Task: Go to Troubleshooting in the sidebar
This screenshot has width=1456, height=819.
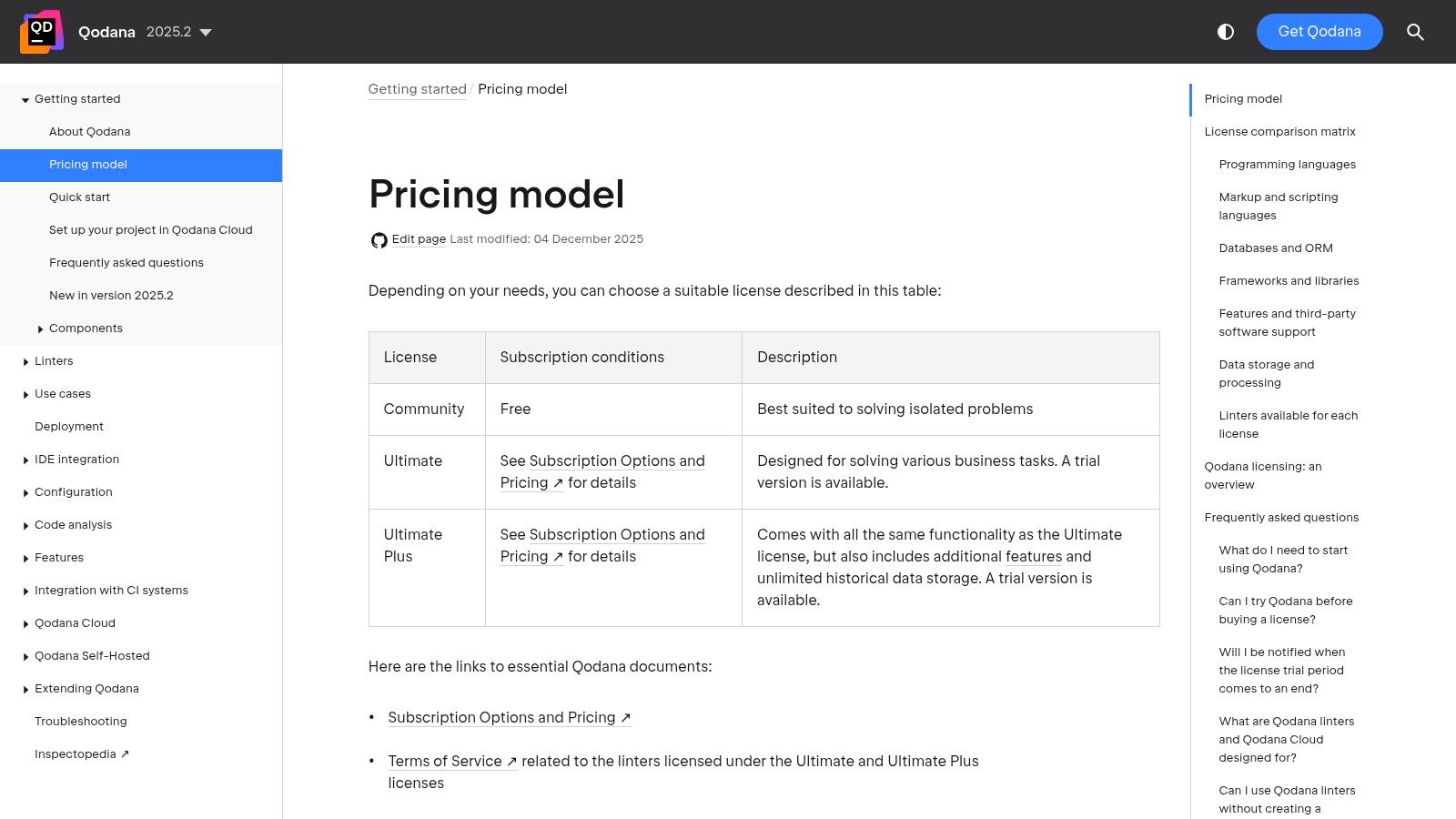Action: tap(81, 722)
